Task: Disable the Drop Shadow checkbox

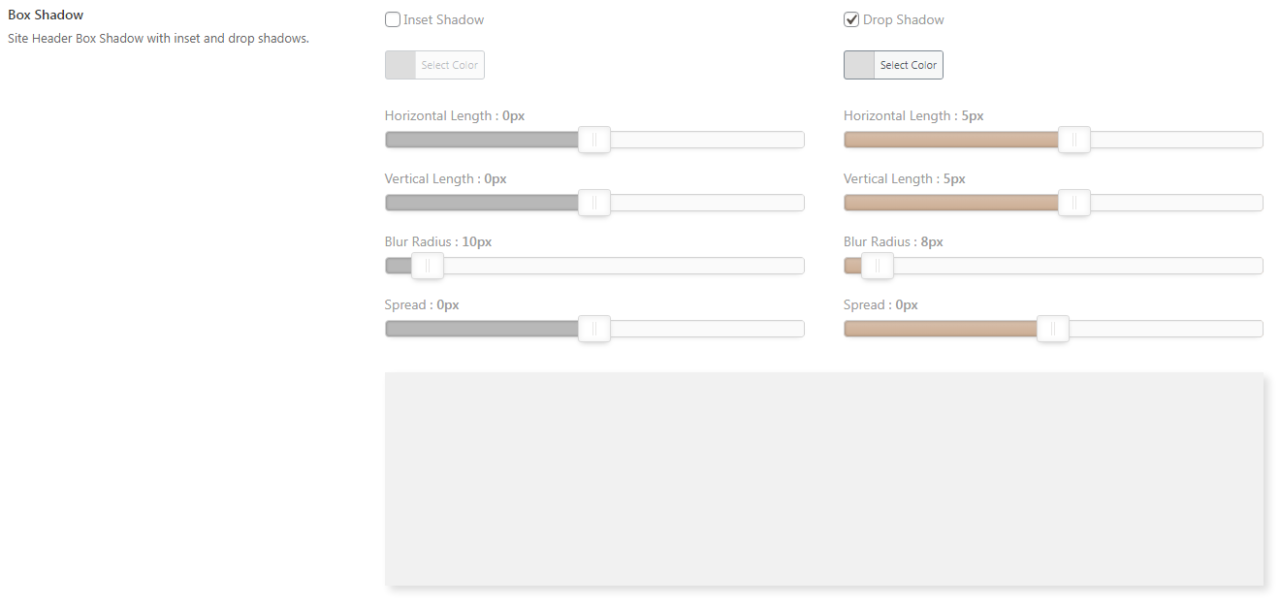Action: (851, 19)
